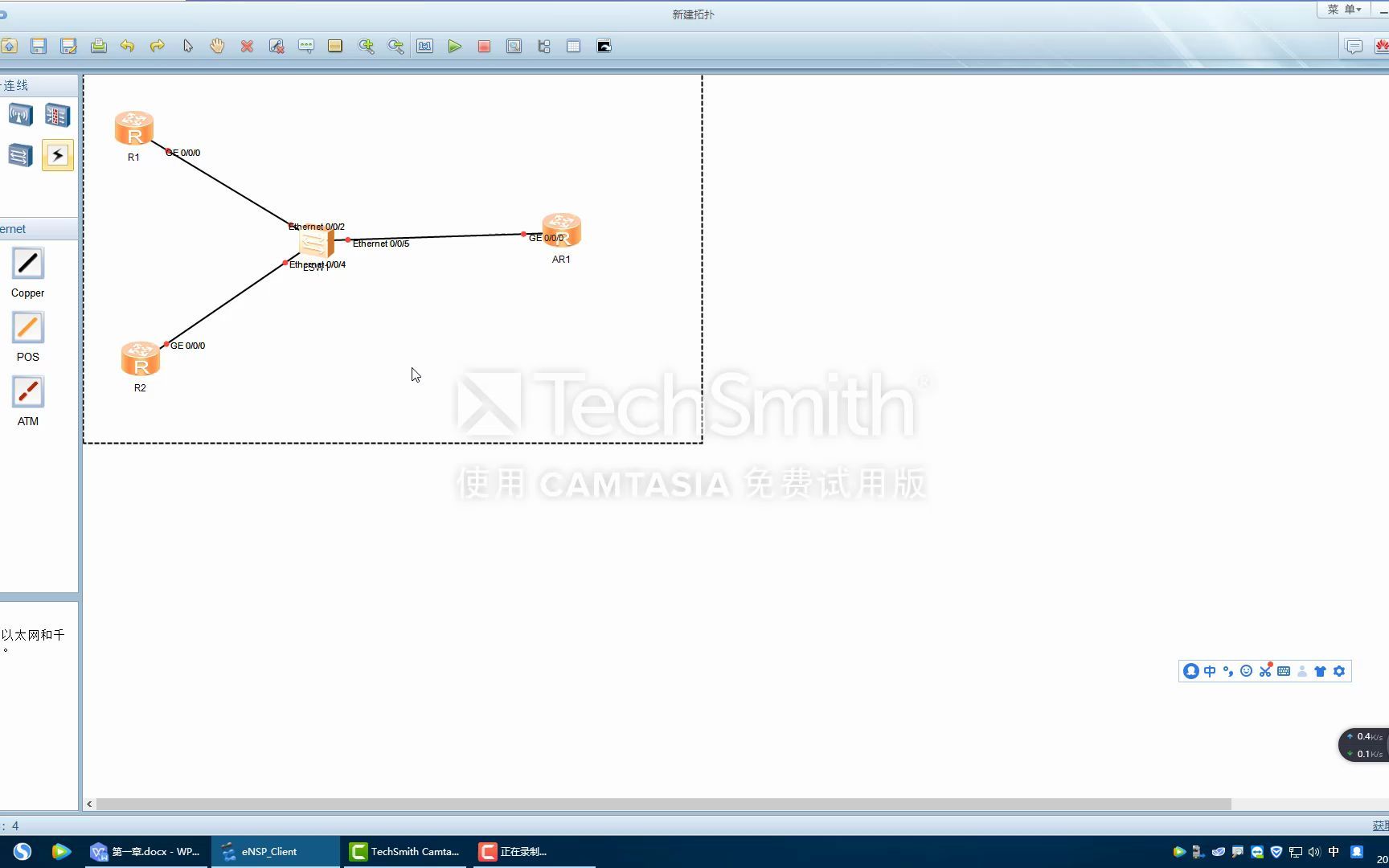The width and height of the screenshot is (1389, 868).
Task: Click the IME scissors screenshot icon
Action: point(1265,671)
